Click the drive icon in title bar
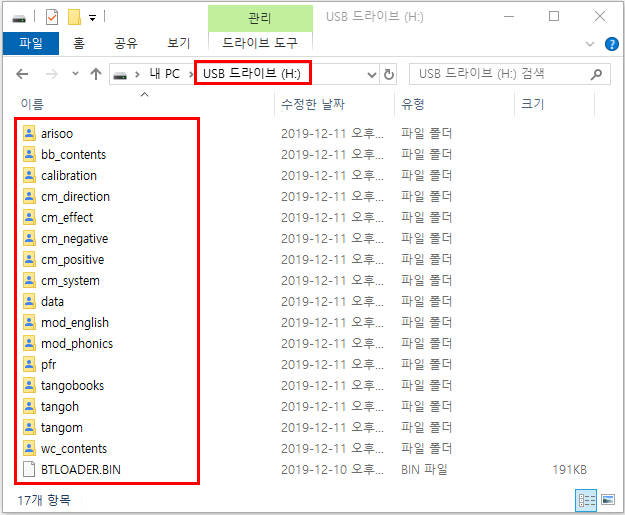This screenshot has width=625, height=515. (19, 18)
